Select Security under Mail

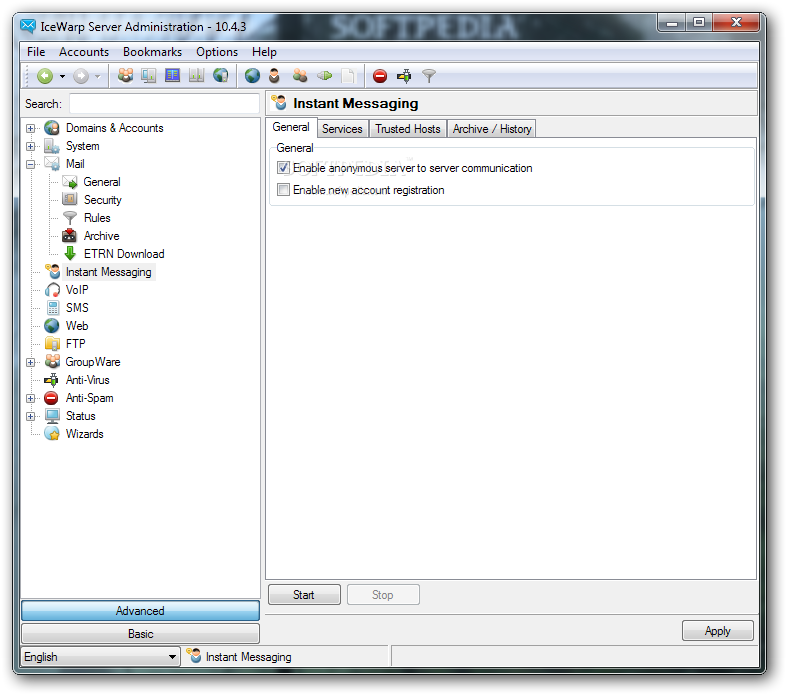point(102,200)
